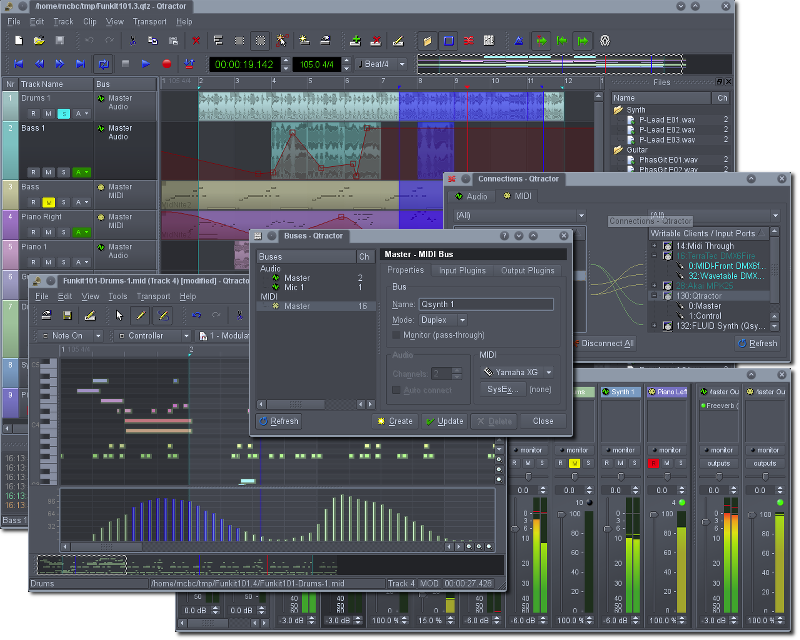Enable Monitor (pass-through) checkbox
The width and height of the screenshot is (800, 640).
pyautogui.click(x=397, y=335)
